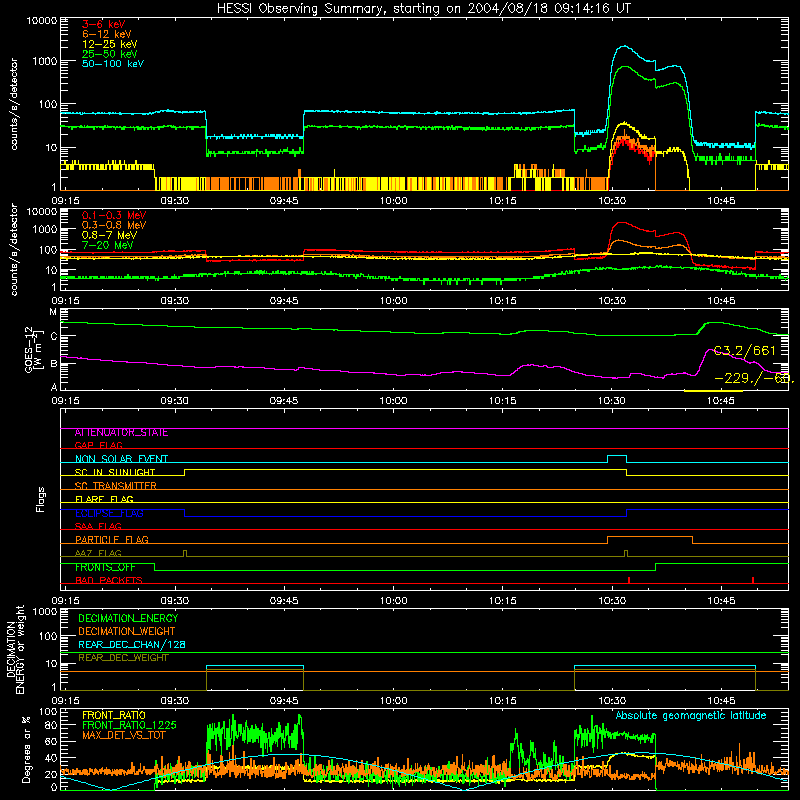This screenshot has height=800, width=800.
Task: Click the green 25-50 keV legend entry
Action: point(110,54)
